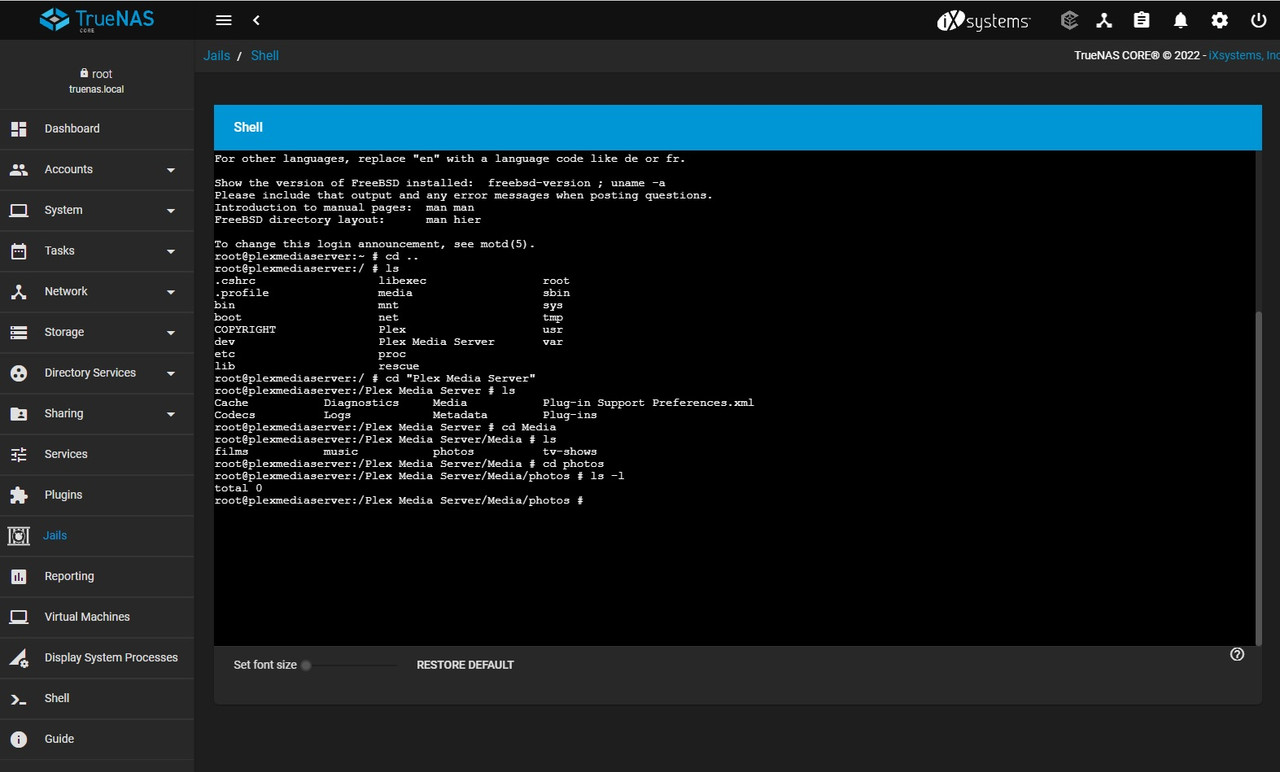Click the Network sidebar icon
Screen dimensions: 1280x772
pyautogui.click(x=19, y=292)
